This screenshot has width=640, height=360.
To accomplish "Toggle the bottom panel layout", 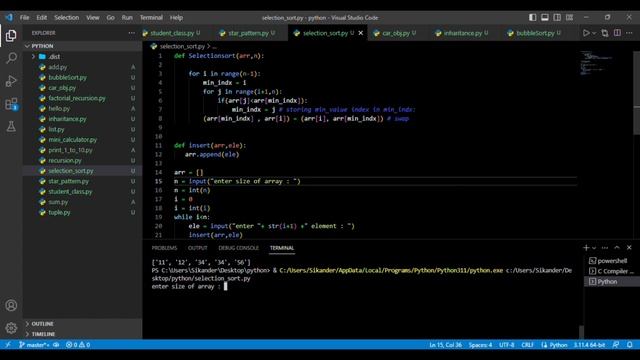I will [x=545, y=18].
